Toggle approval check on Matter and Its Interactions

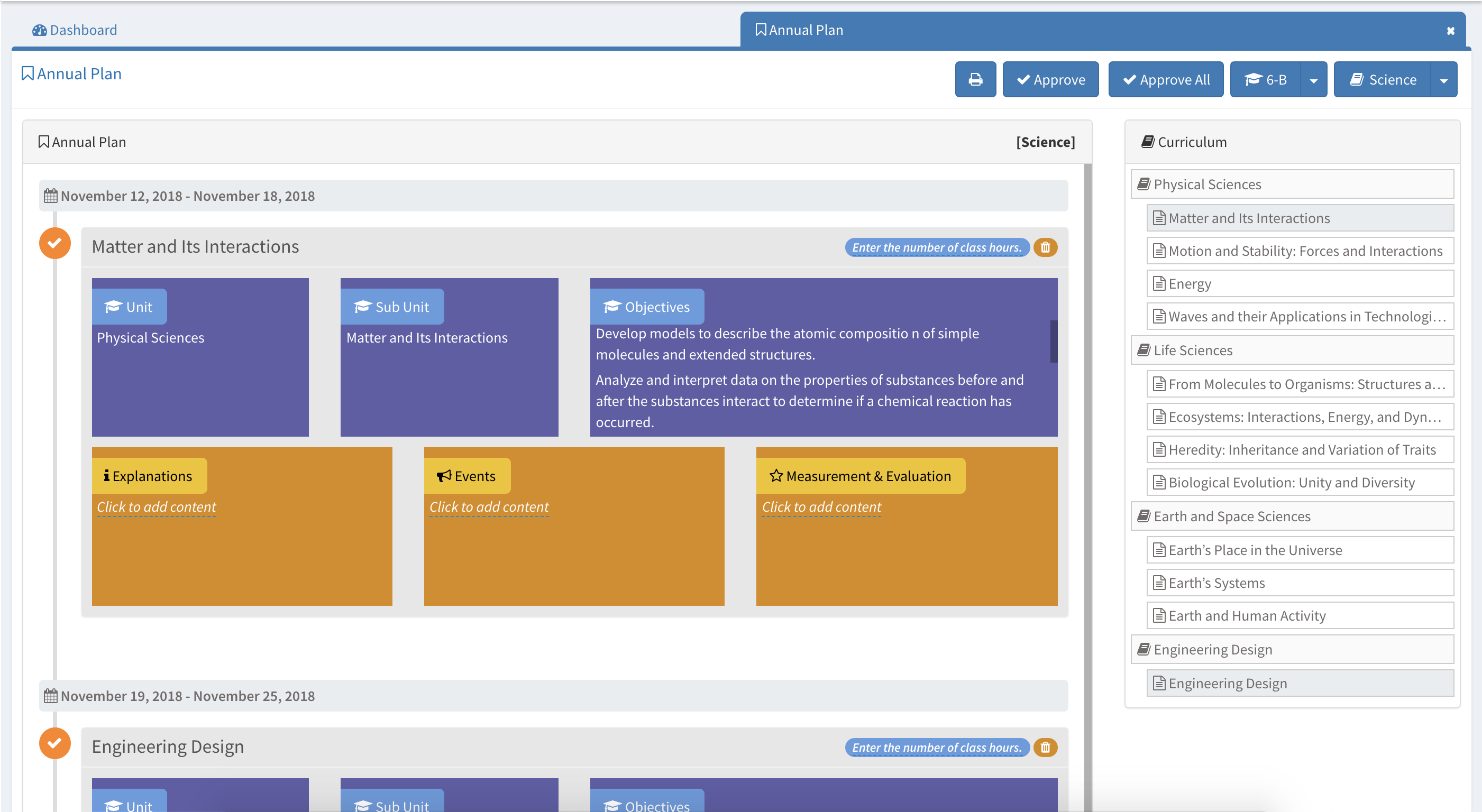pyautogui.click(x=54, y=243)
